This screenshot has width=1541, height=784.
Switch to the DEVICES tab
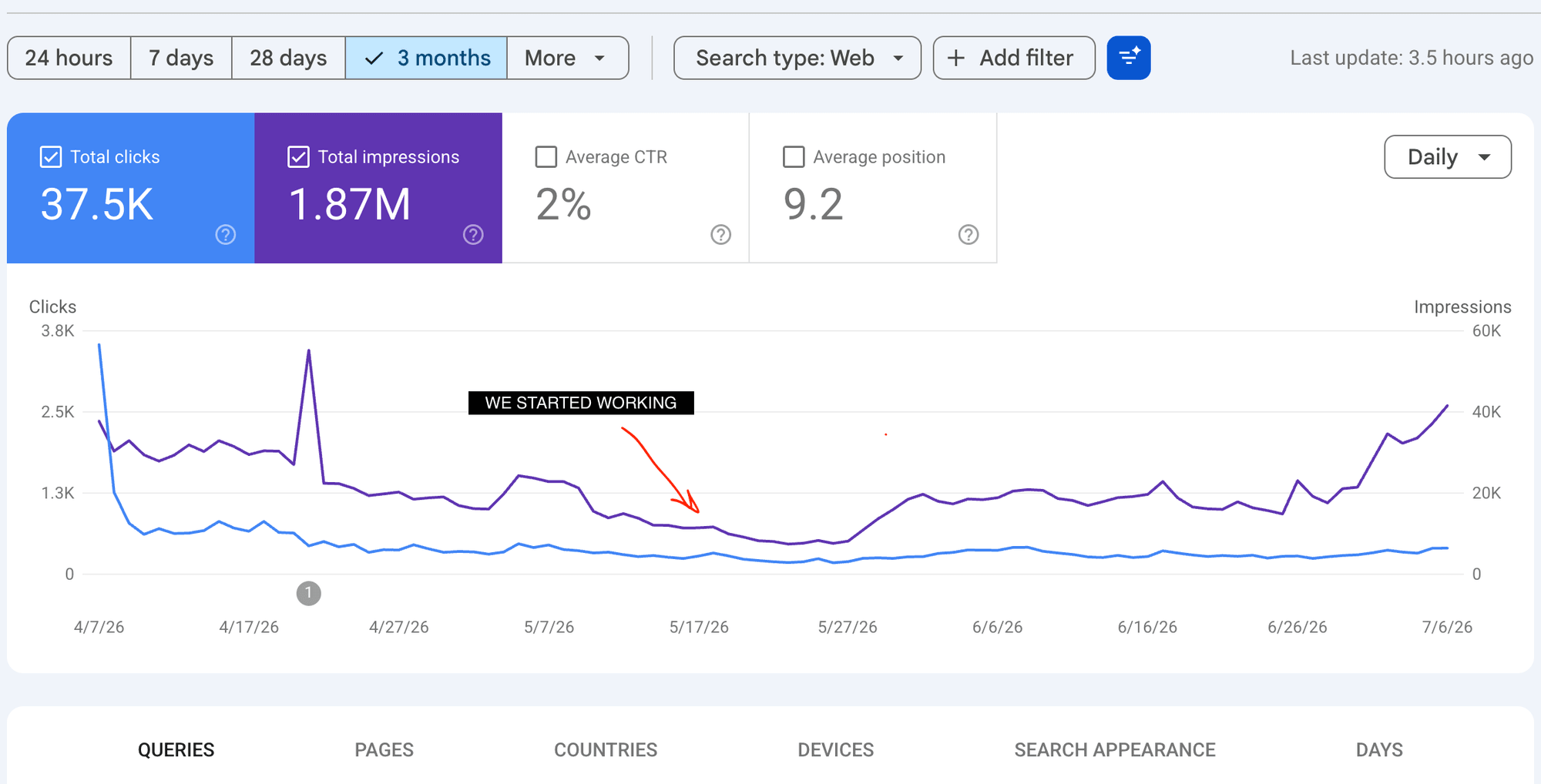(836, 749)
